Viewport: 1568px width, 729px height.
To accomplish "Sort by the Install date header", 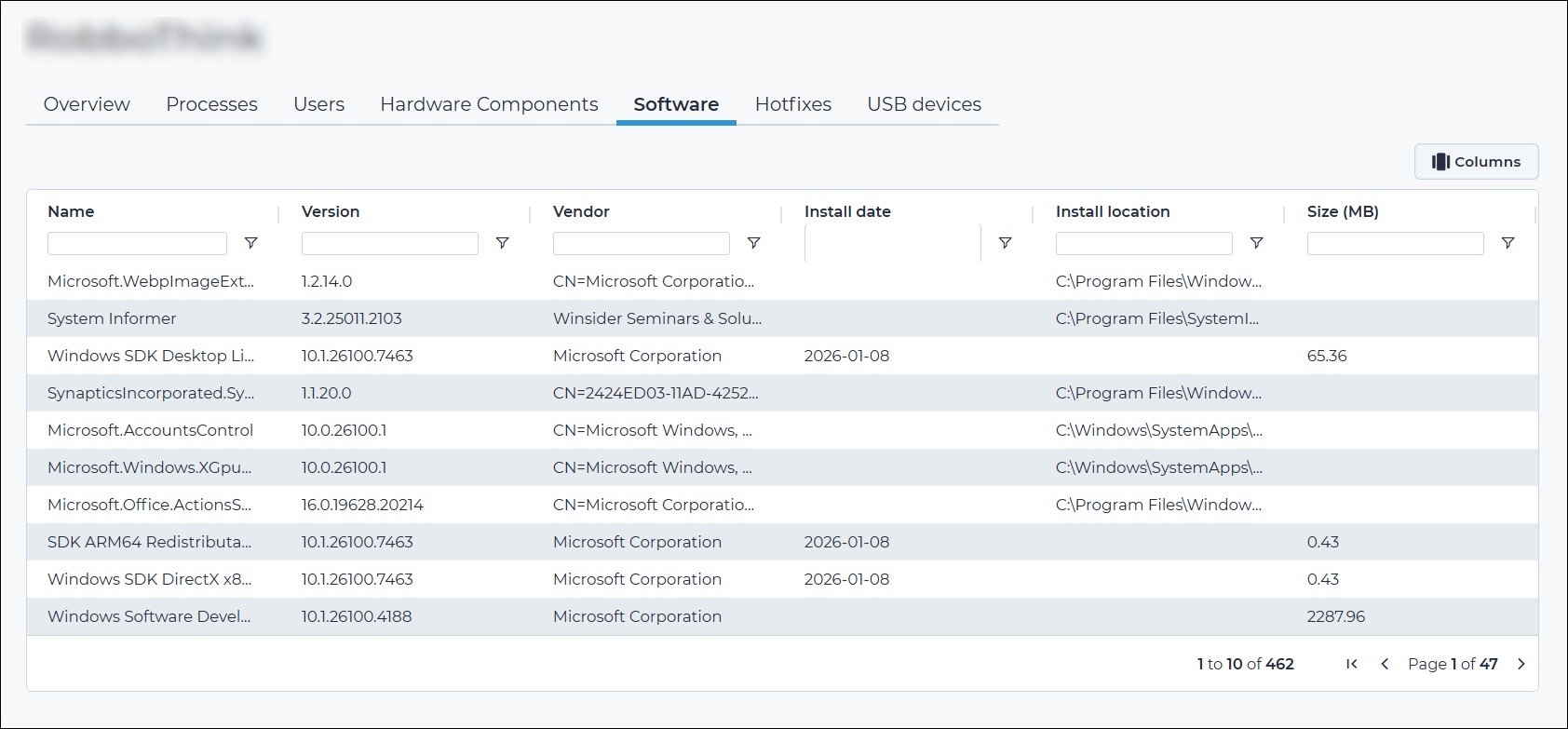I will pos(847,211).
